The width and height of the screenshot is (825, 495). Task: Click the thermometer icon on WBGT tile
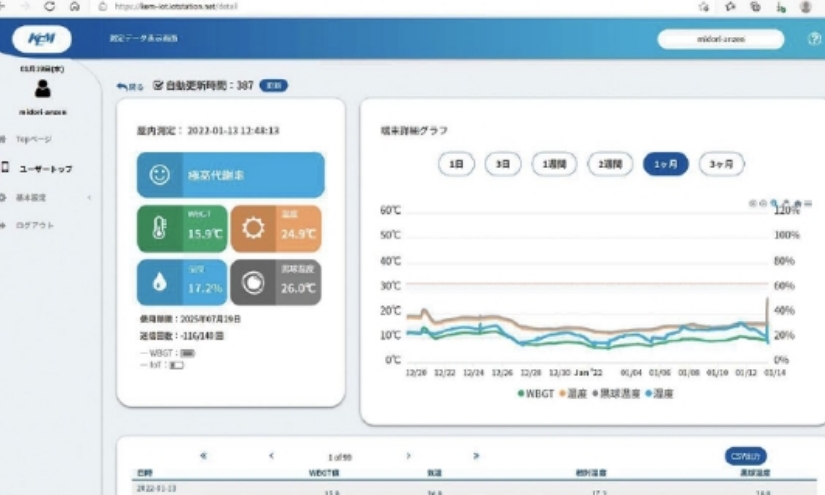[160, 228]
